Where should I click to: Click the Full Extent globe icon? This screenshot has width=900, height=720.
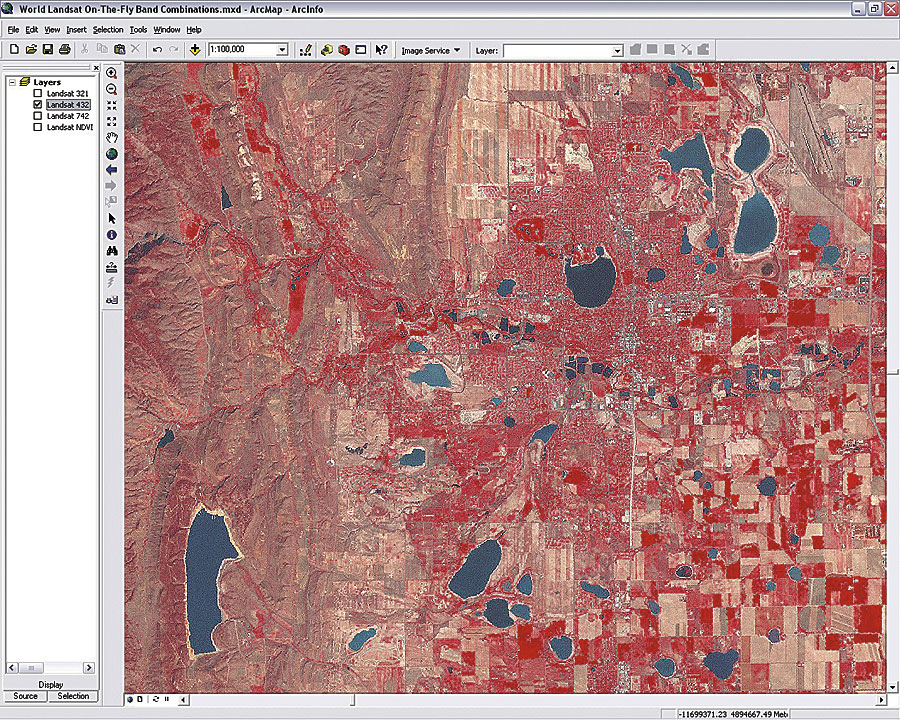[112, 153]
